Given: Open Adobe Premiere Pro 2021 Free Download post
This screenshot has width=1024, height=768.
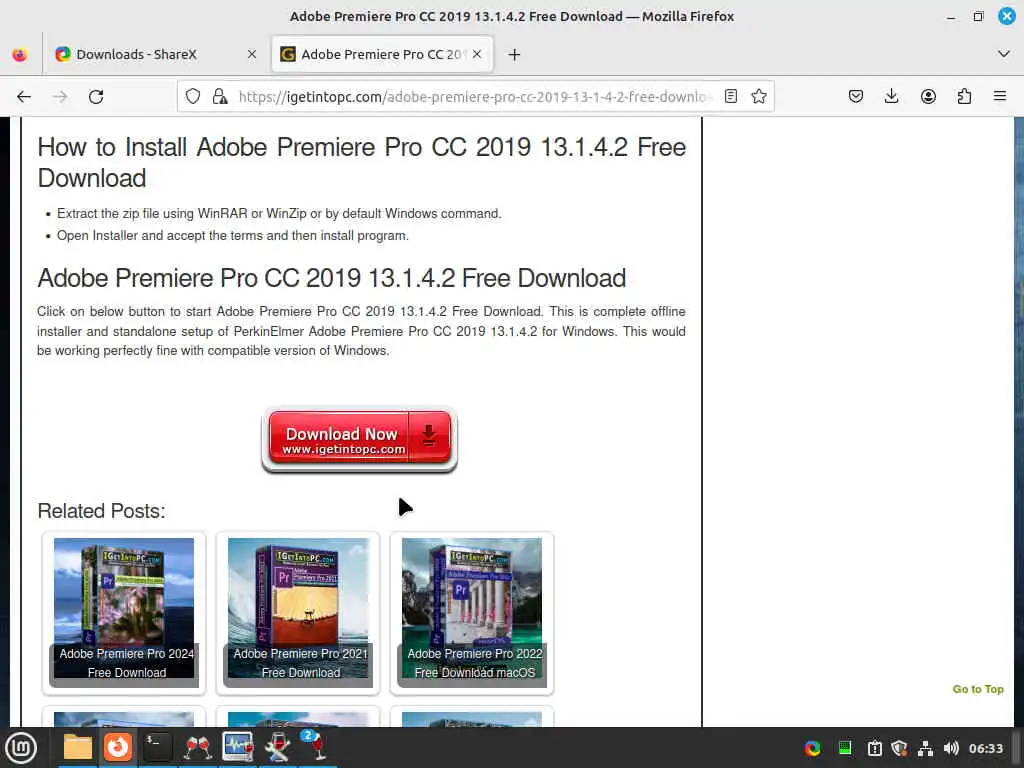Looking at the screenshot, I should point(298,613).
